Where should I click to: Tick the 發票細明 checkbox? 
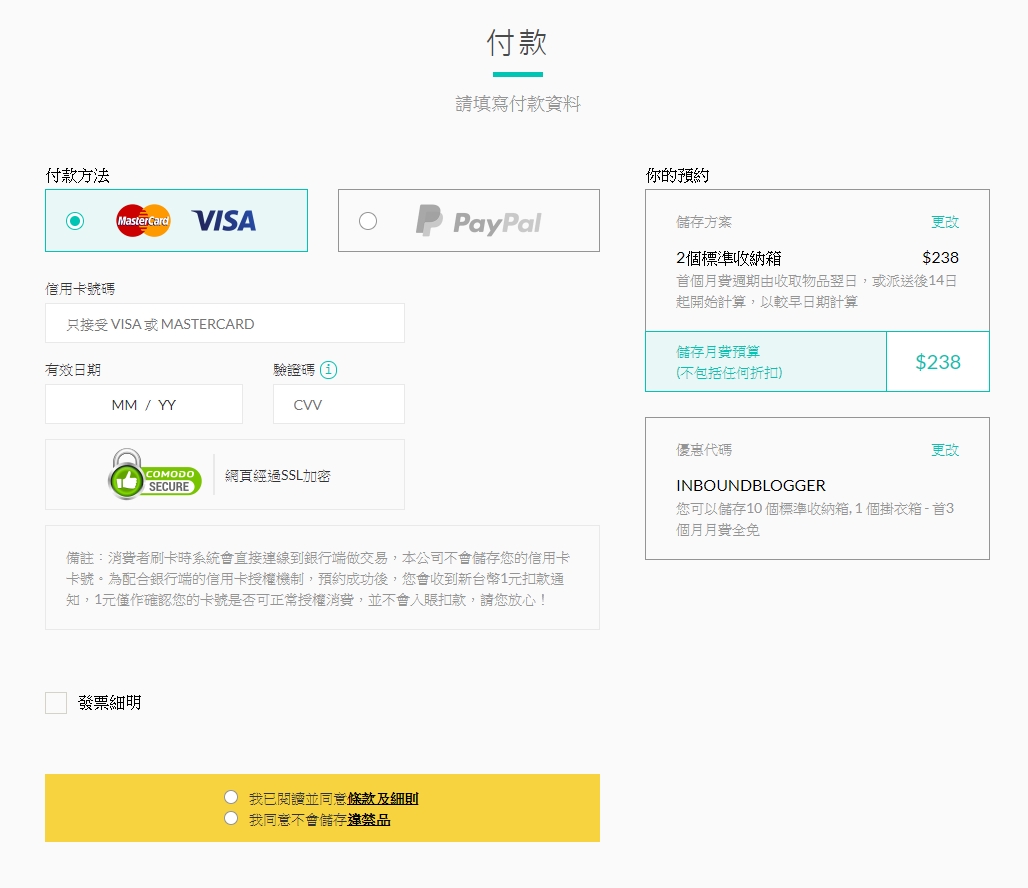(x=56, y=703)
